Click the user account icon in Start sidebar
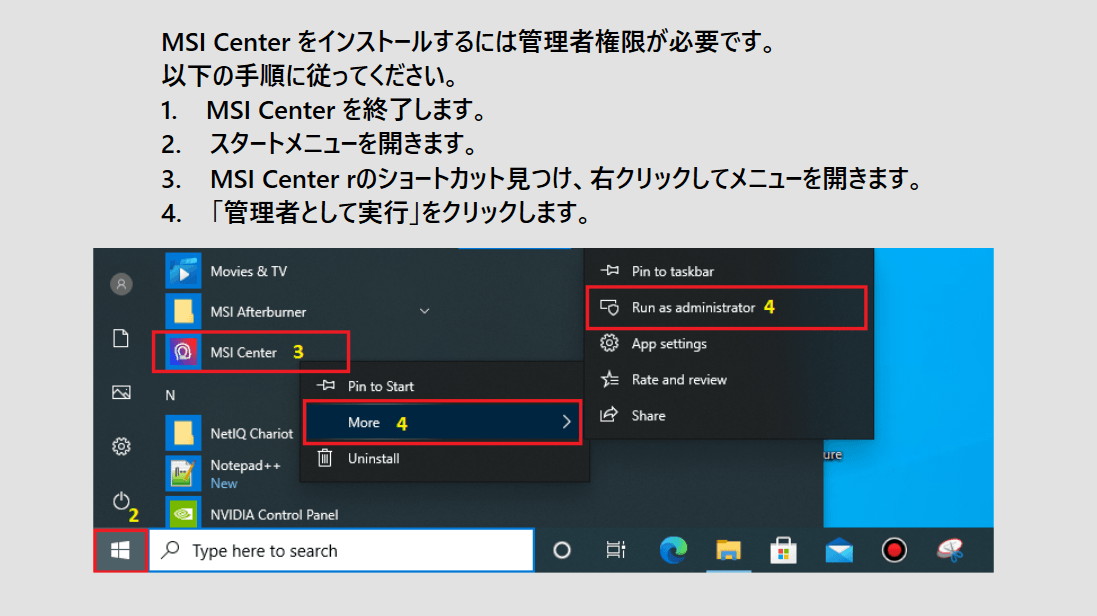 (x=121, y=284)
